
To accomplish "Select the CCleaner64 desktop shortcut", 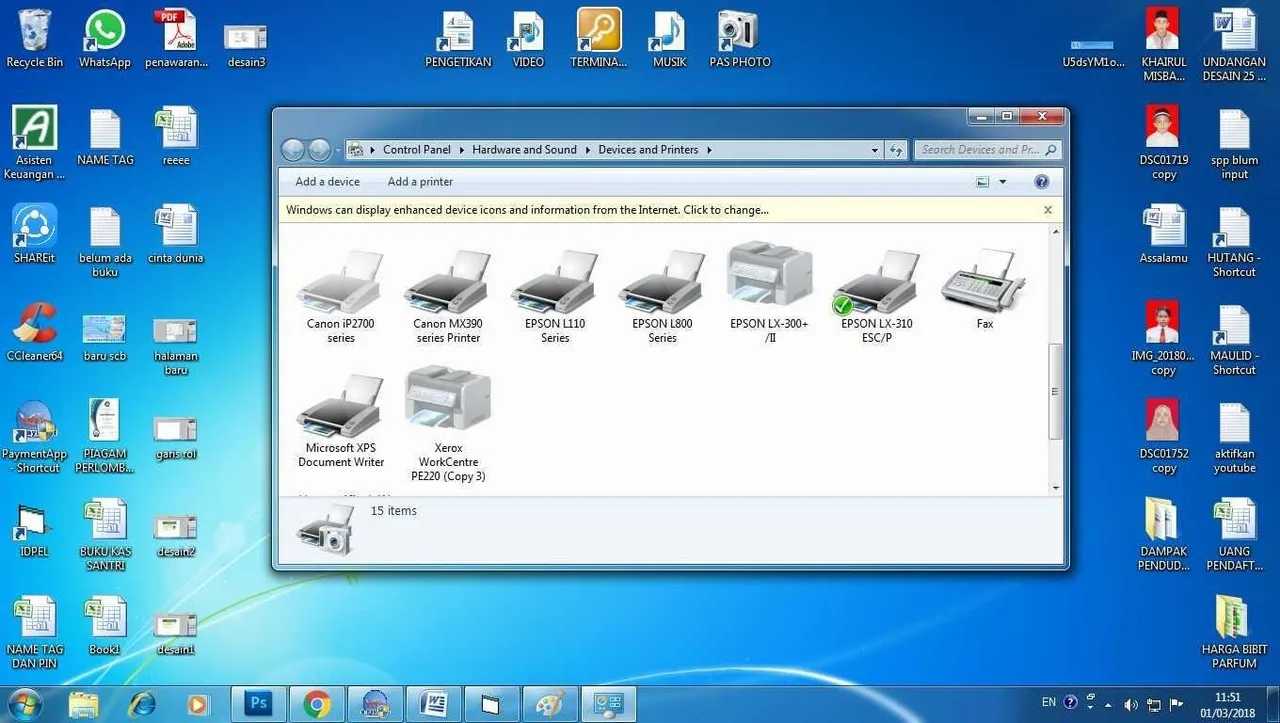I will (35, 332).
